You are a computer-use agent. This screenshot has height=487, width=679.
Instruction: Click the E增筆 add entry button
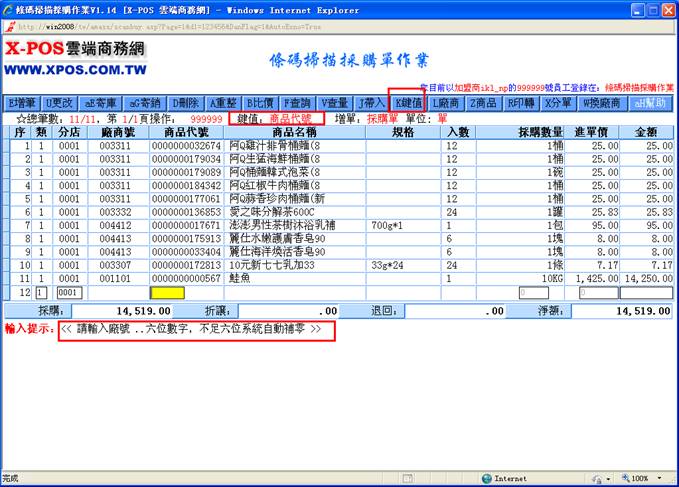22,103
